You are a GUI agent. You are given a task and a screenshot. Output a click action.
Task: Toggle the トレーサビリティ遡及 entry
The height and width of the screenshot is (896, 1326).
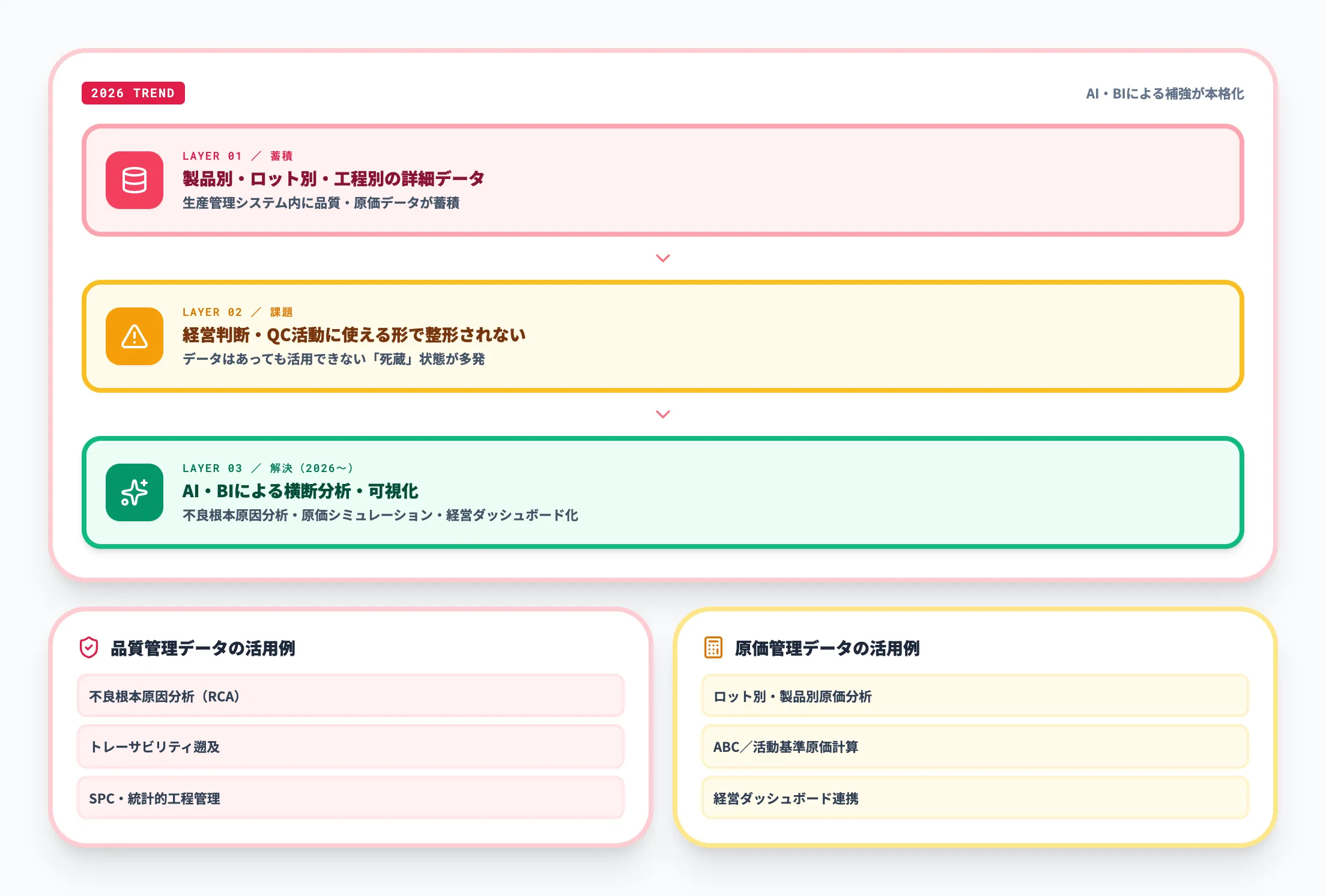point(351,746)
